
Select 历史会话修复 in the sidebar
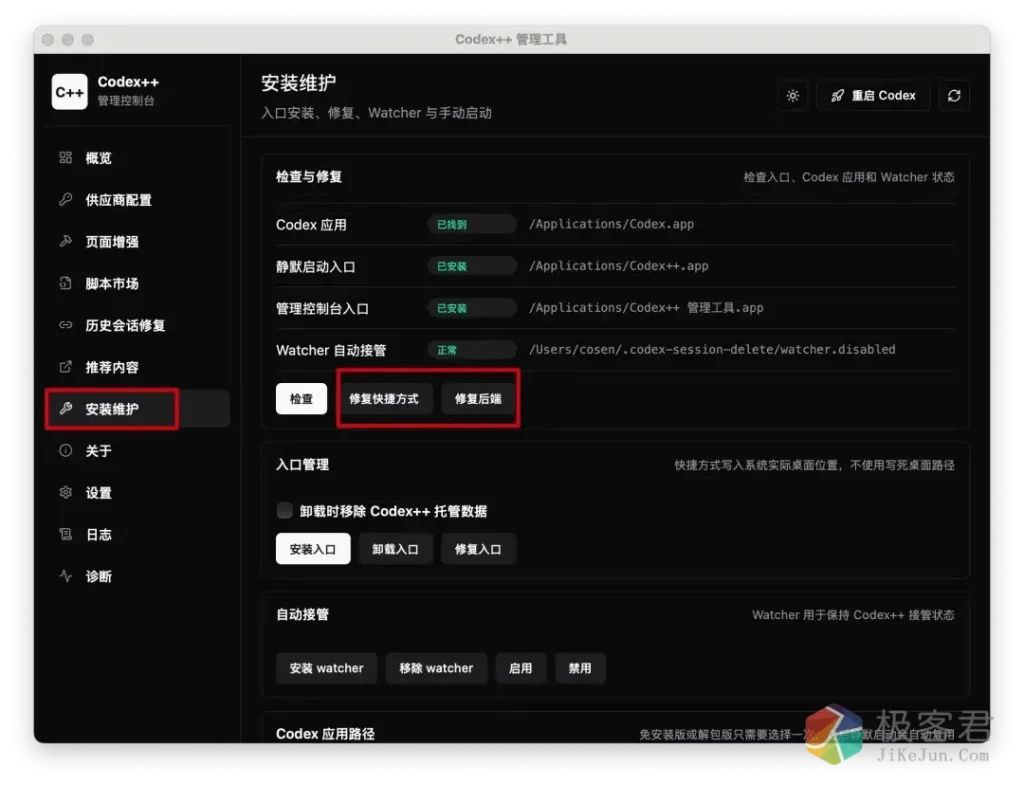[x=137, y=325]
